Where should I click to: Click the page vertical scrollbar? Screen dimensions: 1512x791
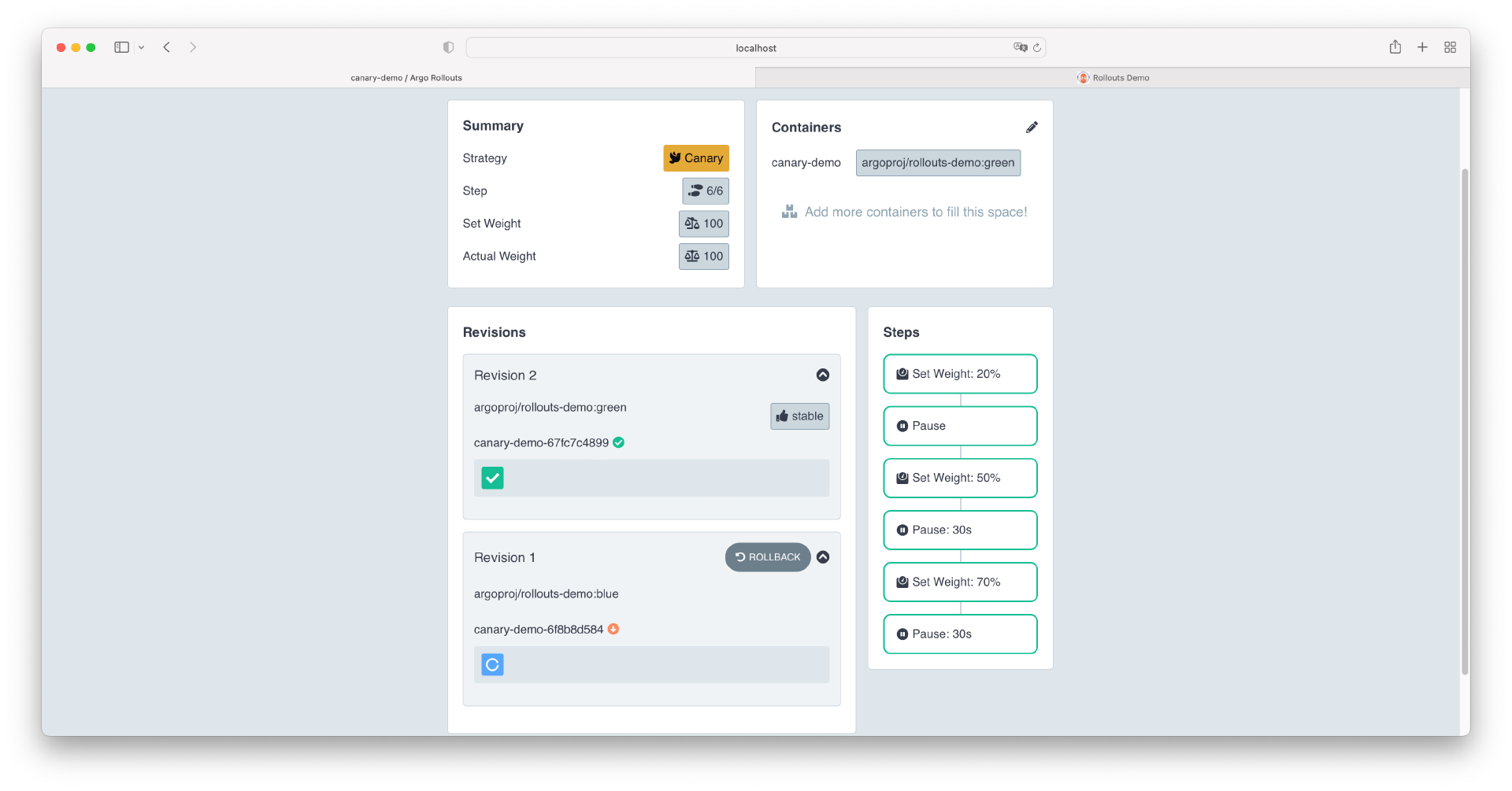point(1465,421)
